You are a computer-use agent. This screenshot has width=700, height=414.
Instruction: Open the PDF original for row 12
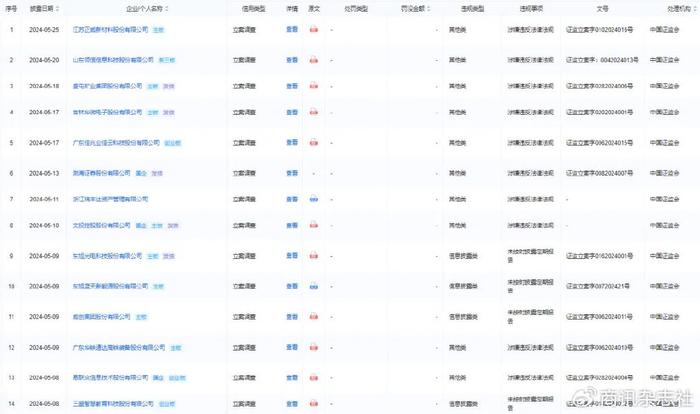click(x=314, y=347)
